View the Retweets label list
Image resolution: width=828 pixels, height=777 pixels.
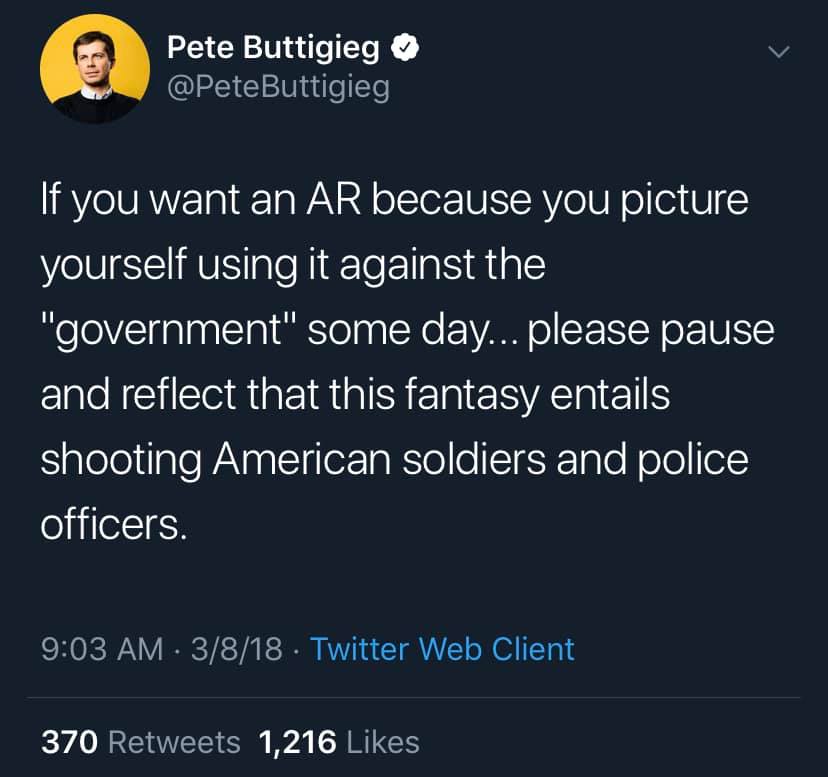(x=174, y=742)
